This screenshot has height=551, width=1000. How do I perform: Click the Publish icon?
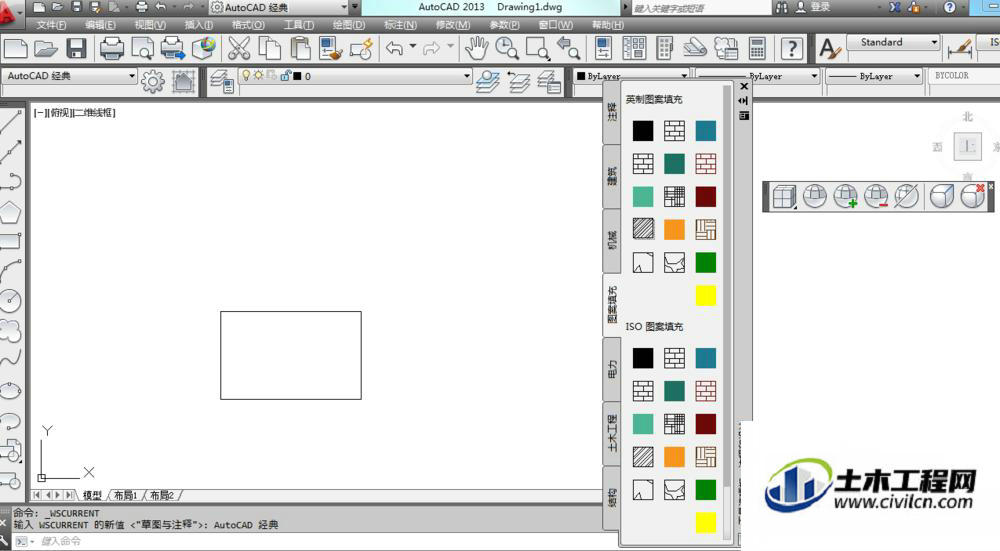173,48
